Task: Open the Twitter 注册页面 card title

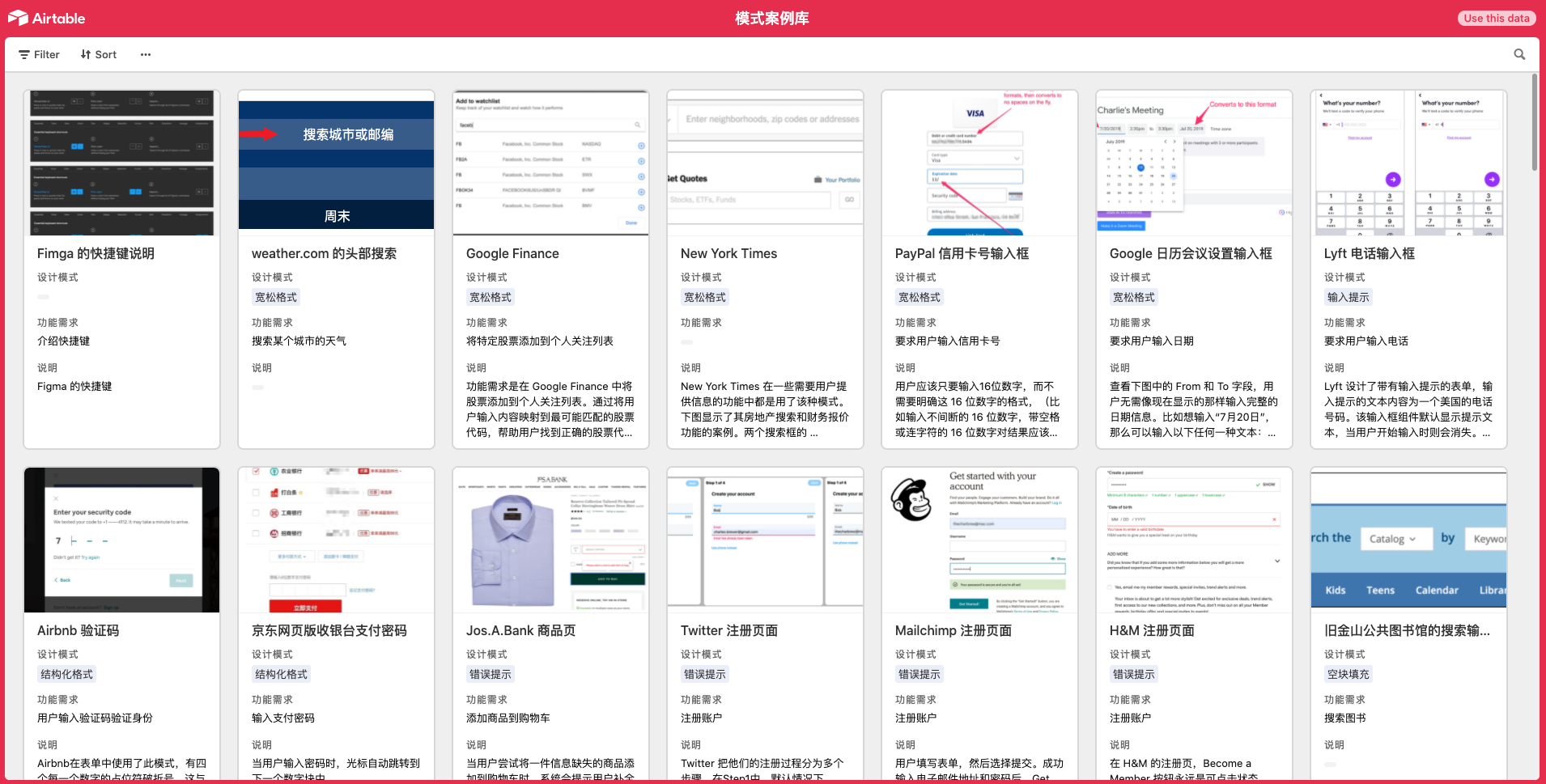Action: (x=729, y=630)
